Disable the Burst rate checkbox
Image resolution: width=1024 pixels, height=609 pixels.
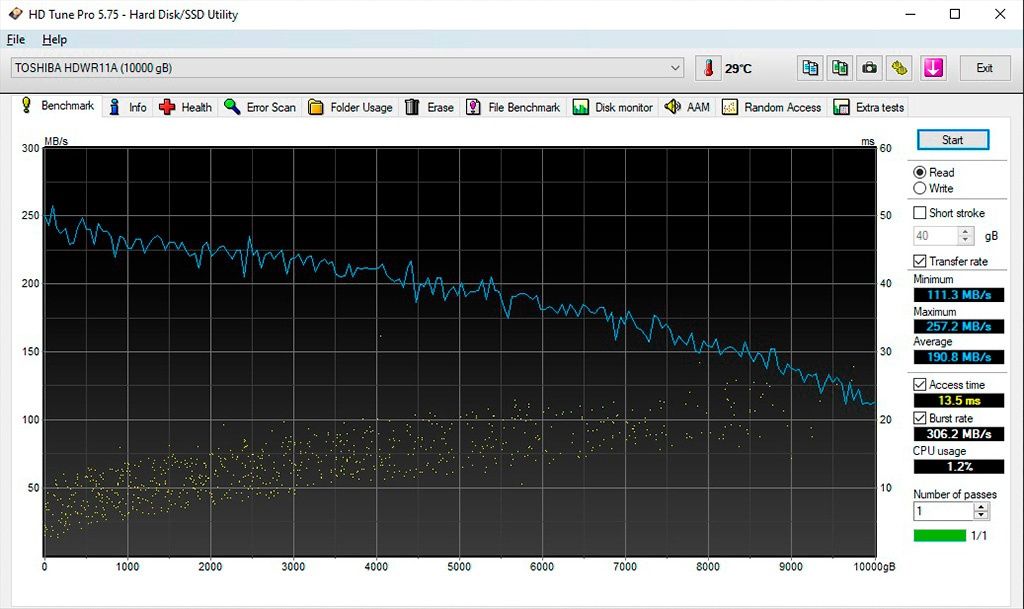coord(920,418)
